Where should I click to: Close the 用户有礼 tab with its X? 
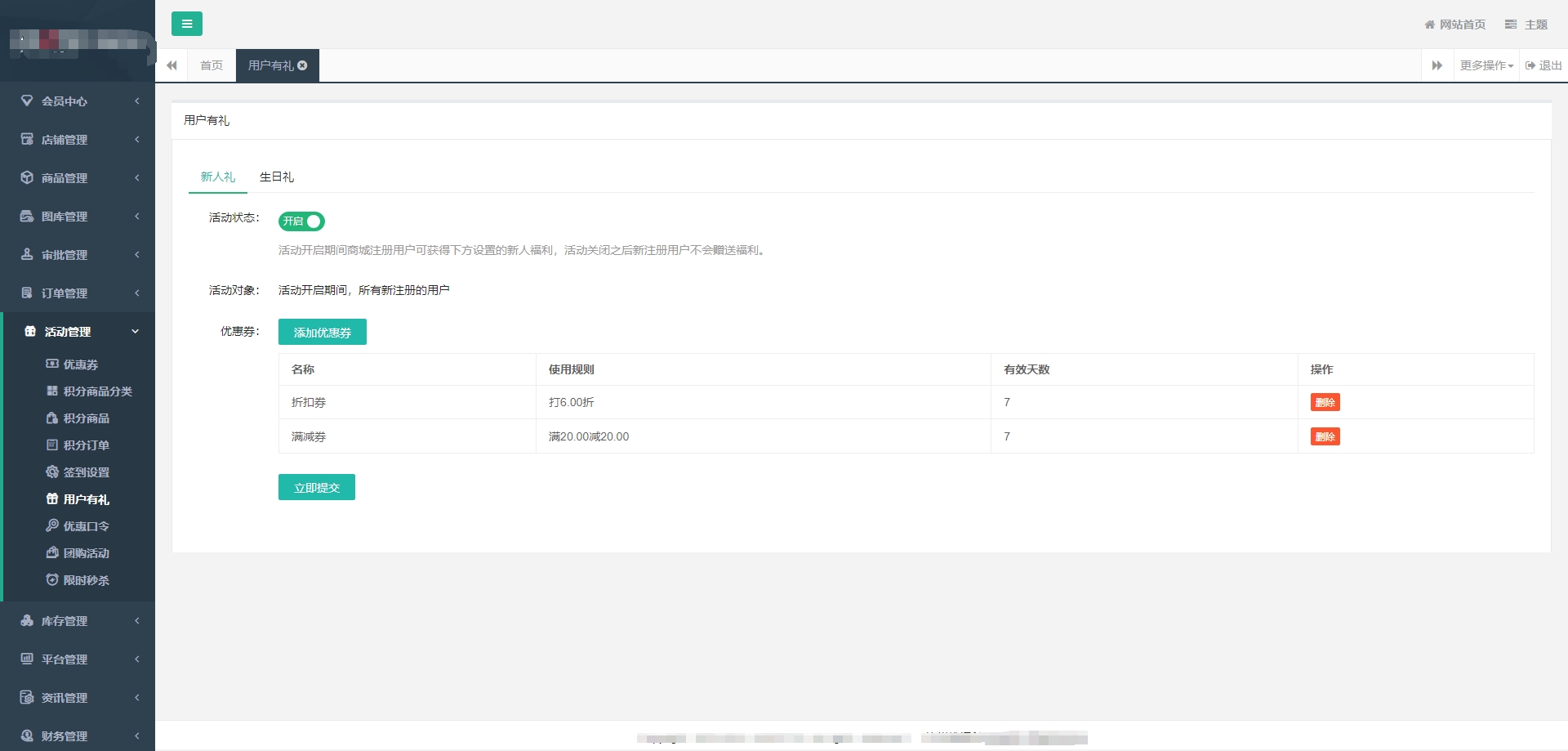click(302, 65)
